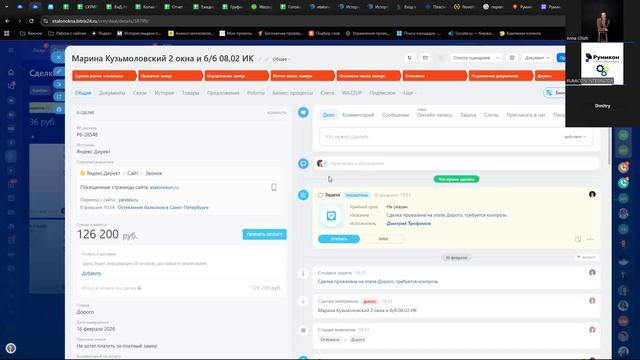
Task: Click the note icon on the task card
Action: [578, 239]
